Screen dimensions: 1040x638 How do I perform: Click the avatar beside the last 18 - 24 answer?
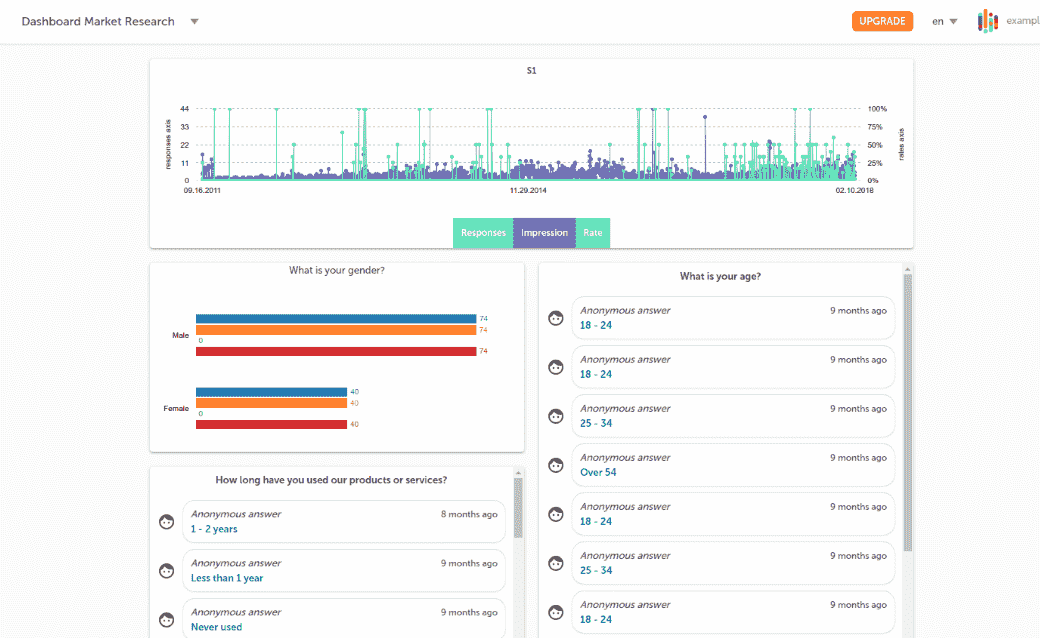556,612
